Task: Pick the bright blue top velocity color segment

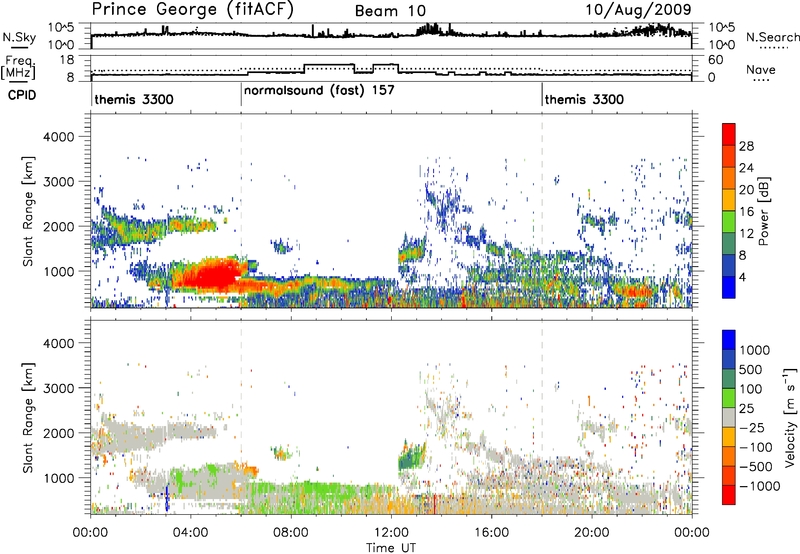Action: (729, 340)
